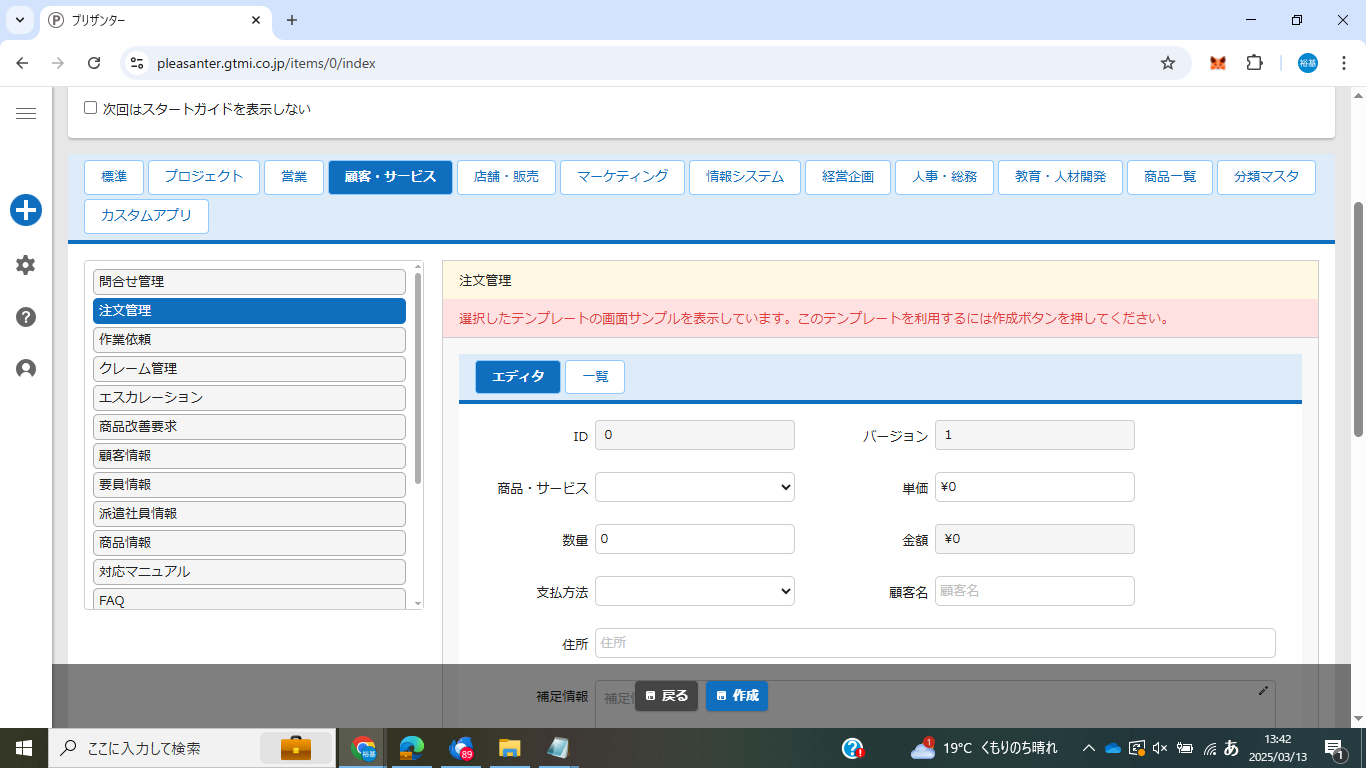Click the 顧客名 input field

coord(1034,591)
